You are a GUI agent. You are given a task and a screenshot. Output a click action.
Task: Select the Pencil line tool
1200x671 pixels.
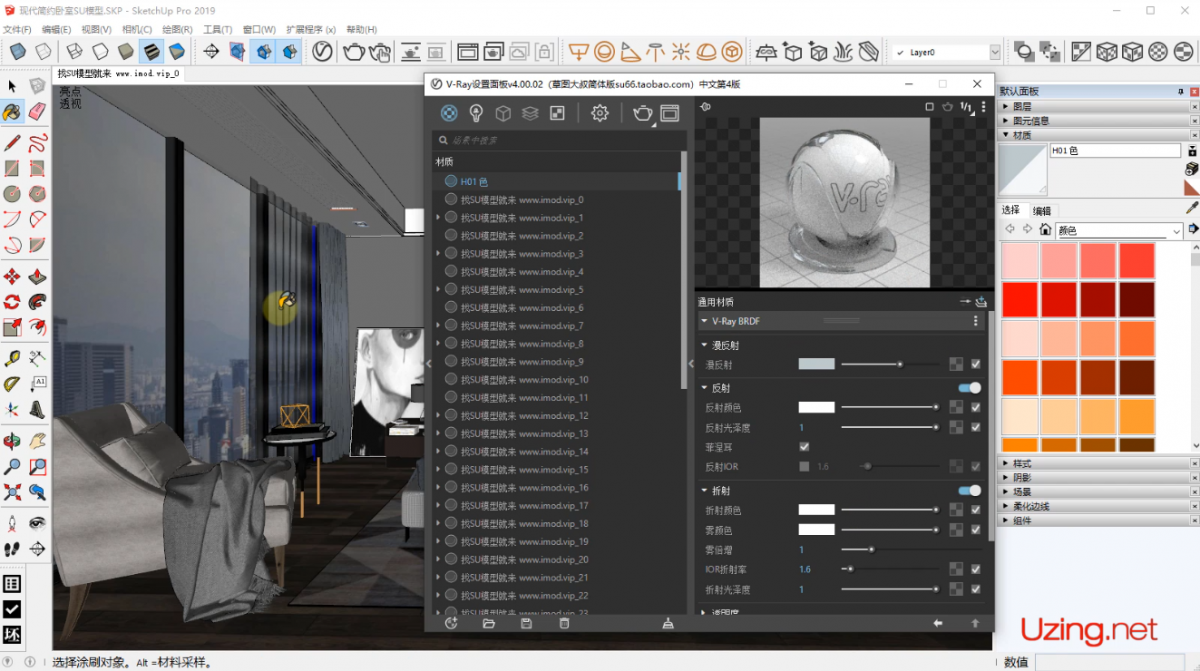click(x=12, y=143)
